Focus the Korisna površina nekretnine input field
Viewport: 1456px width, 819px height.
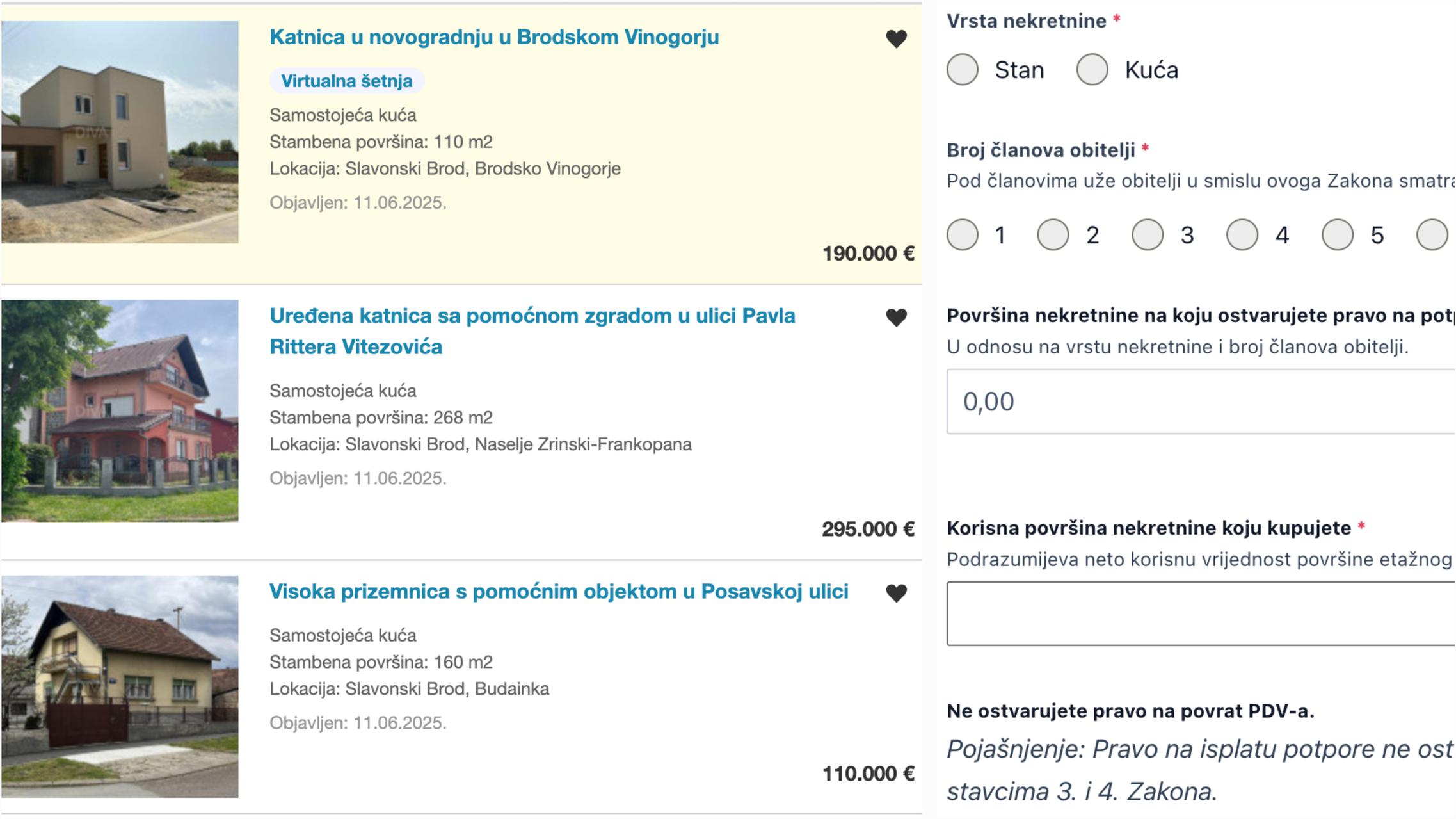[x=1201, y=613]
